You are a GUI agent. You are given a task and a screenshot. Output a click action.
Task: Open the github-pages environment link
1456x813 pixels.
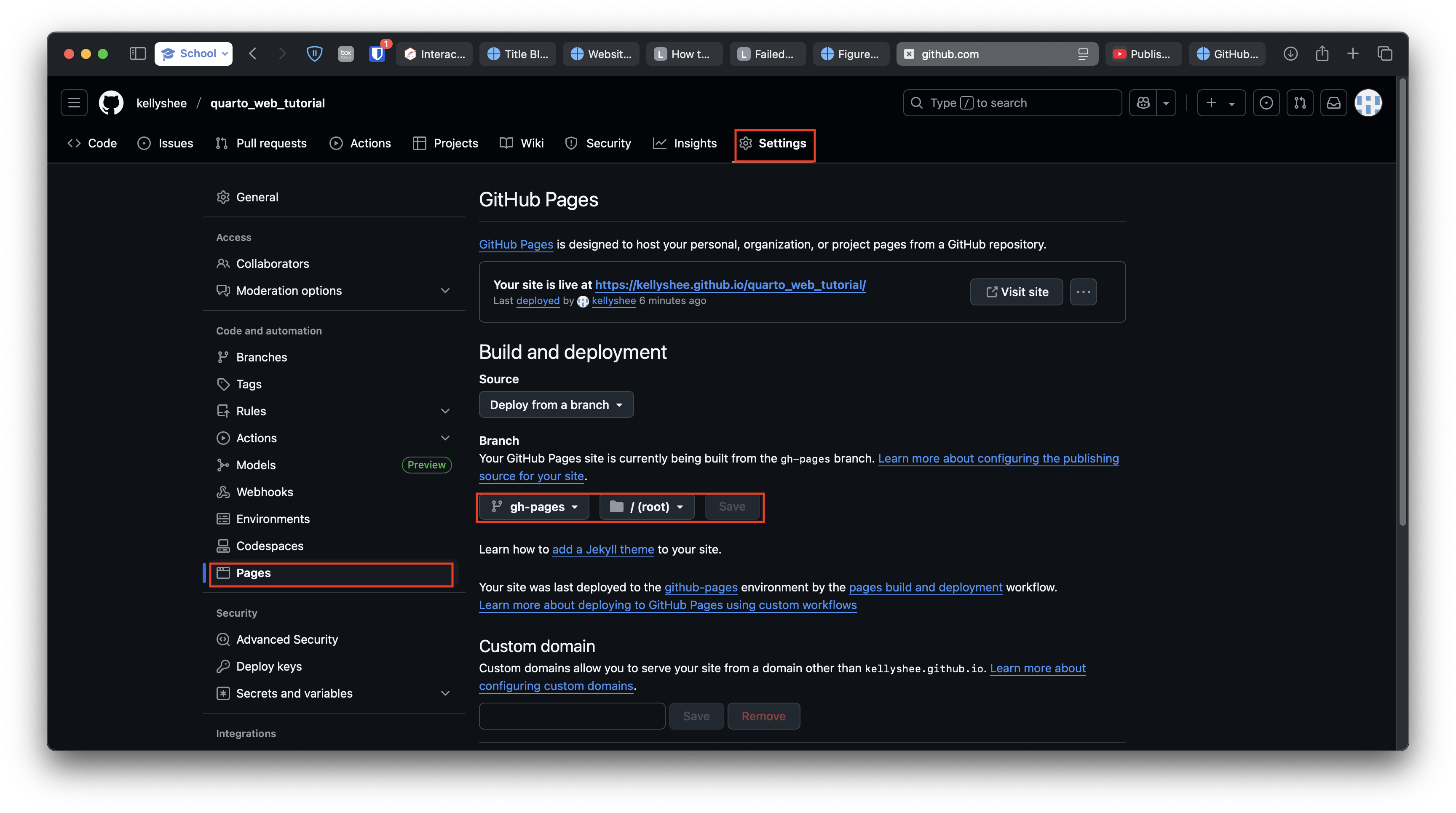(x=701, y=587)
